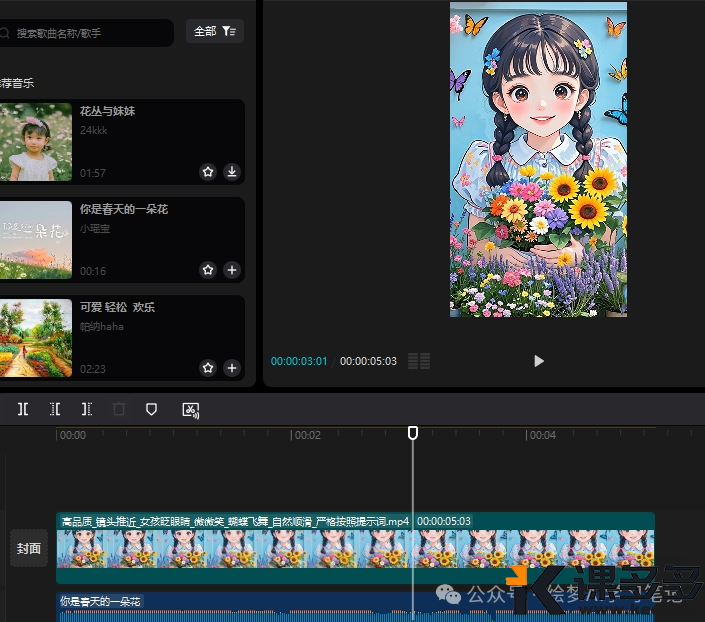The height and width of the screenshot is (622, 705).
Task: Click the 封面 cover button
Action: coord(29,548)
